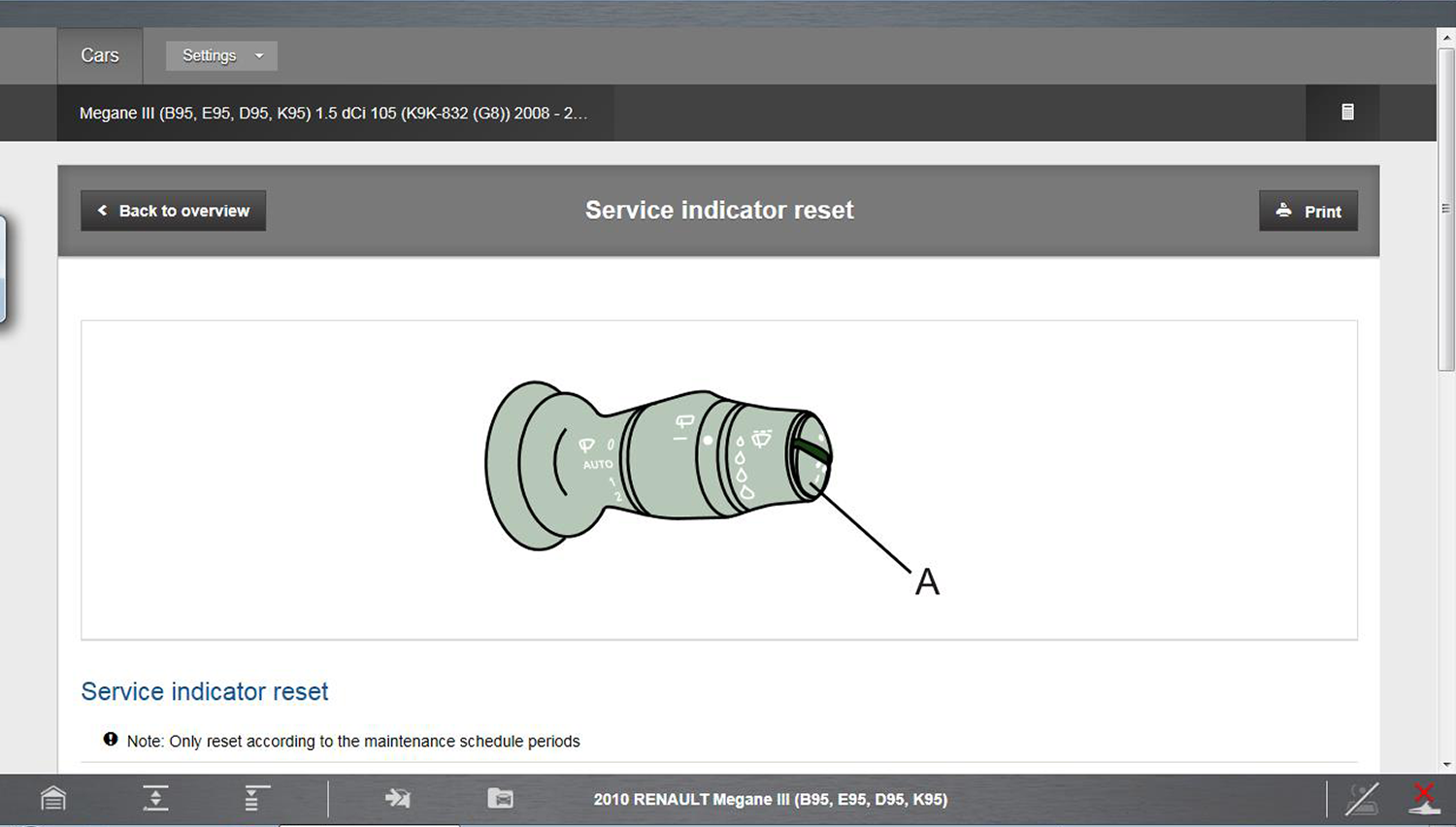Click the side panel handle on left edge
1456x827 pixels.
pyautogui.click(x=3, y=270)
